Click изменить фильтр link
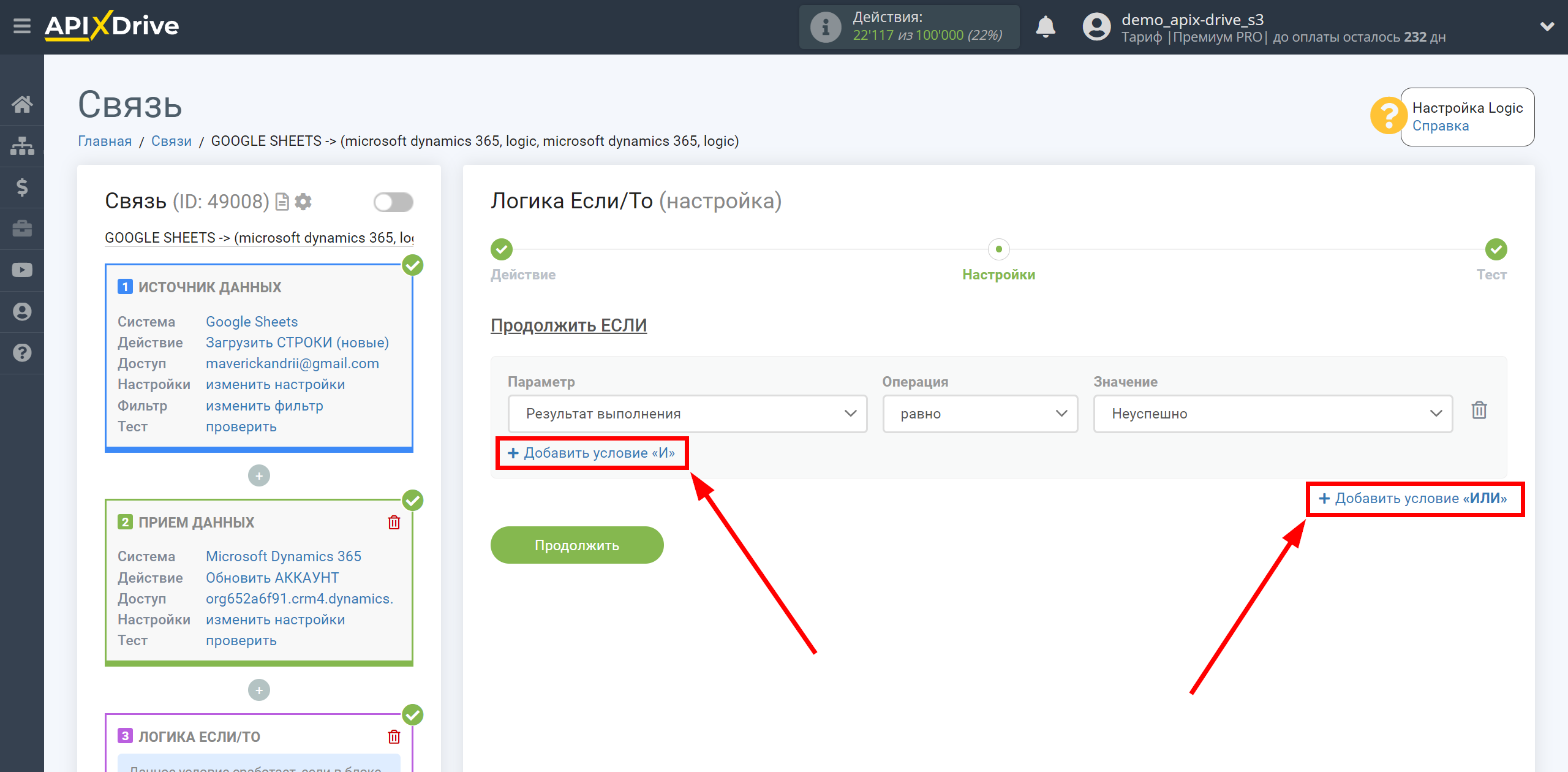Screen dimensions: 1568x772 (x=264, y=406)
